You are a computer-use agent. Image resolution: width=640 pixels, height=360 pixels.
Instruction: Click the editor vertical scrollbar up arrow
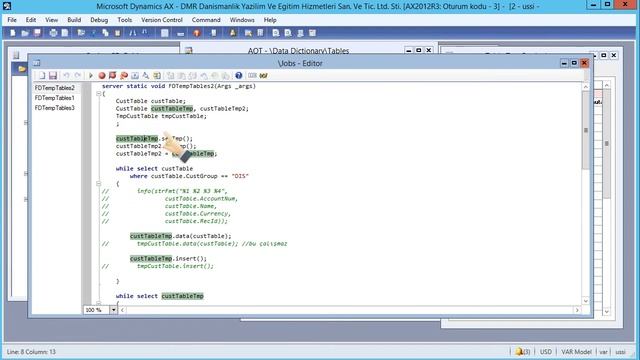tap(586, 87)
